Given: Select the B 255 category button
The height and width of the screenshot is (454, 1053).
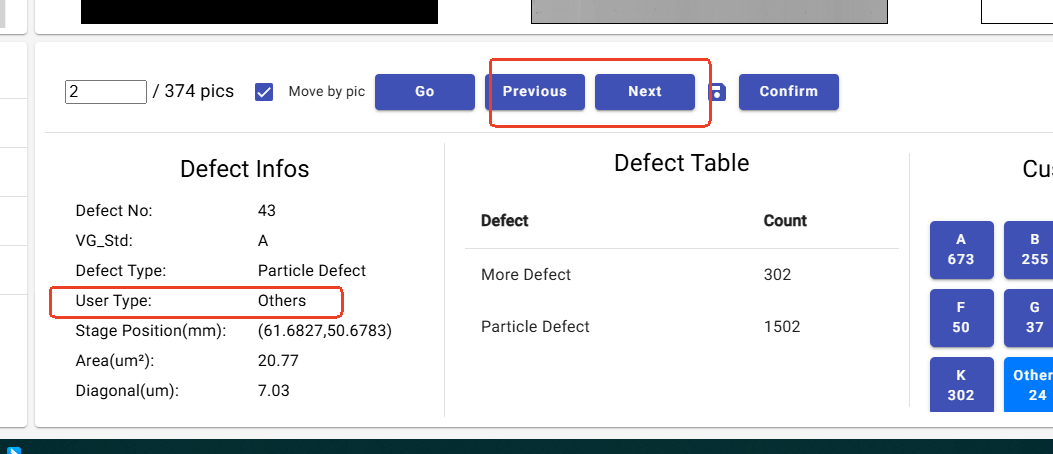Looking at the screenshot, I should [x=1029, y=250].
